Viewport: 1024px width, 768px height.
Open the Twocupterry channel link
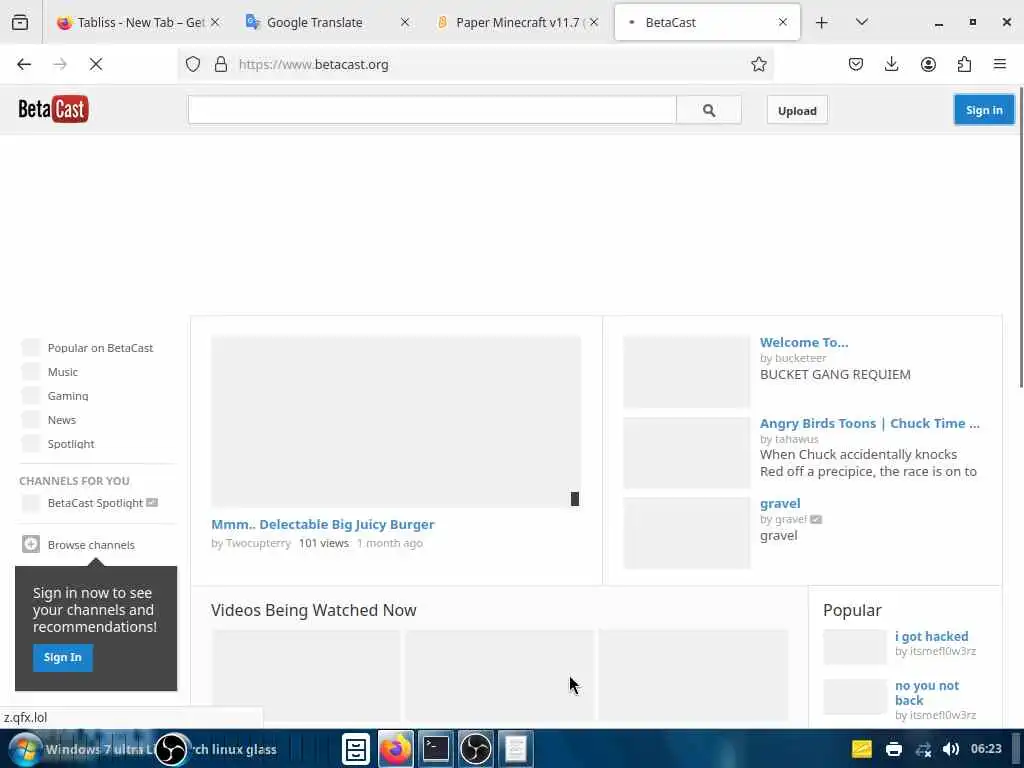click(x=258, y=543)
